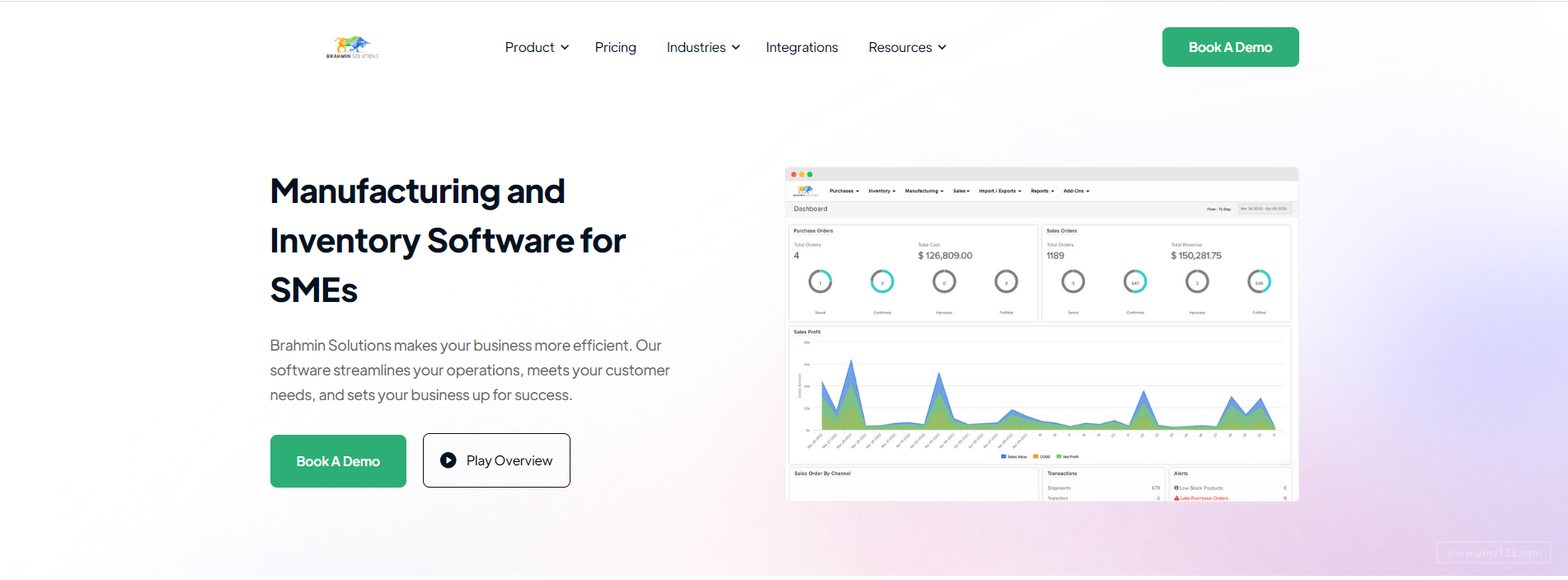Open the Integrations menu item
Screen dimensions: 1568x580
pyautogui.click(x=802, y=48)
